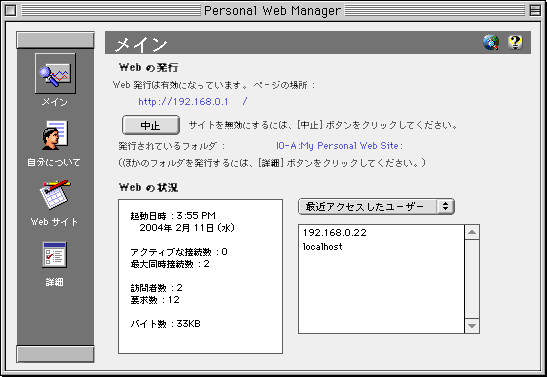Select localhost in the user list

(322, 247)
